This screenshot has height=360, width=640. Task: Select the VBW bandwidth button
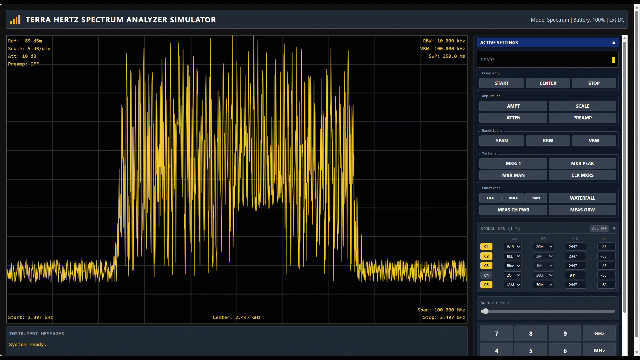pyautogui.click(x=594, y=141)
